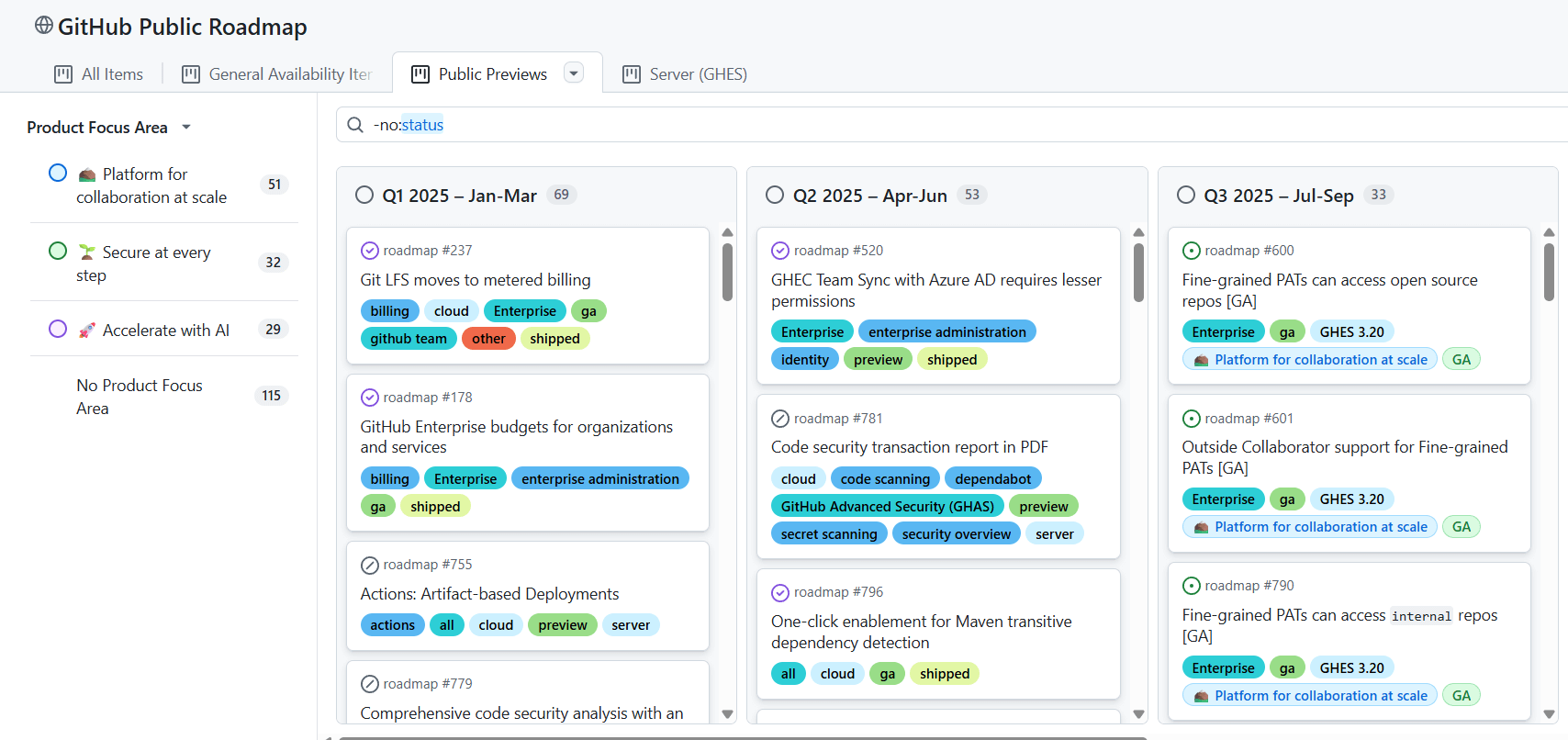Select the Platform for collaboration at scale filter circle
Image resolution: width=1568 pixels, height=740 pixels.
58,173
